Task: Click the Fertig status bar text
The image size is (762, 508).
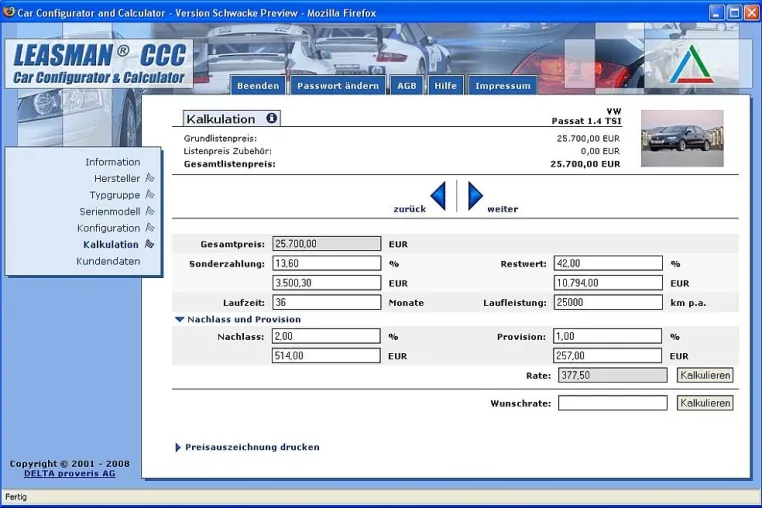Action: pos(16,497)
